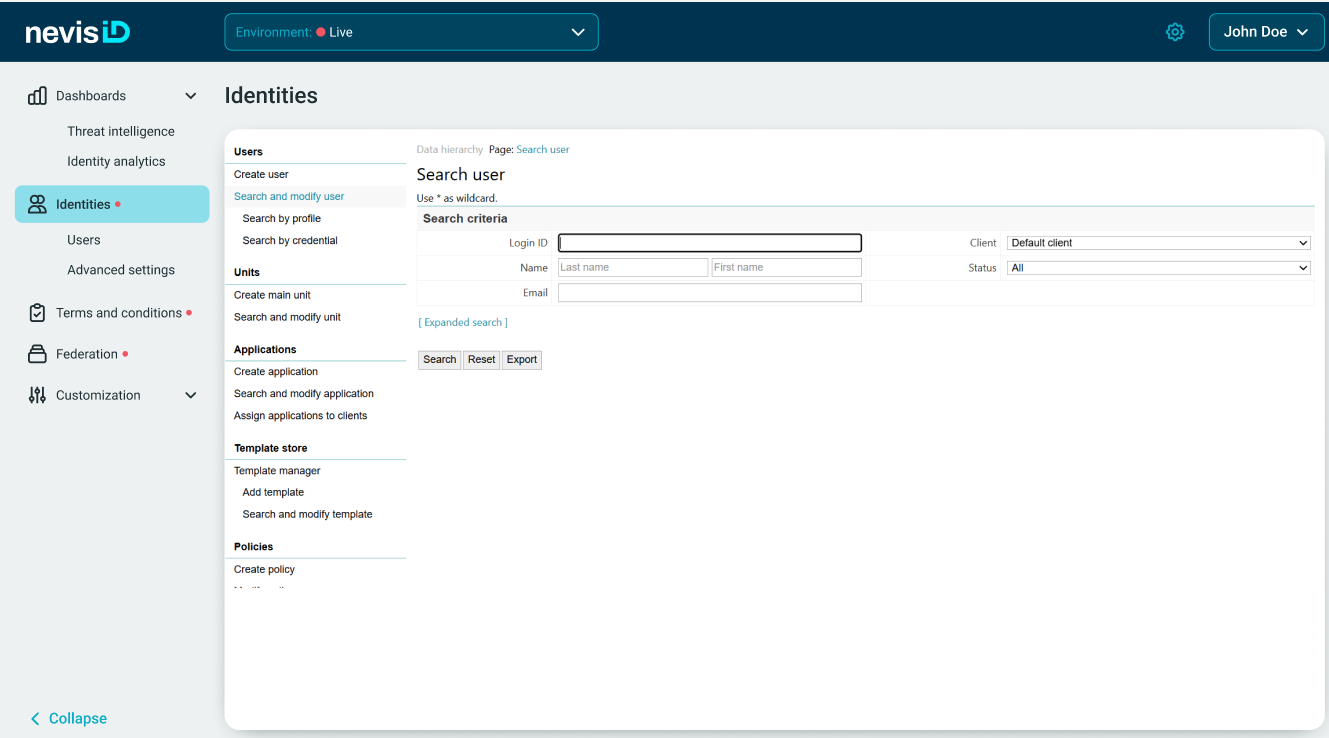Click the Units section heading

pos(247,272)
